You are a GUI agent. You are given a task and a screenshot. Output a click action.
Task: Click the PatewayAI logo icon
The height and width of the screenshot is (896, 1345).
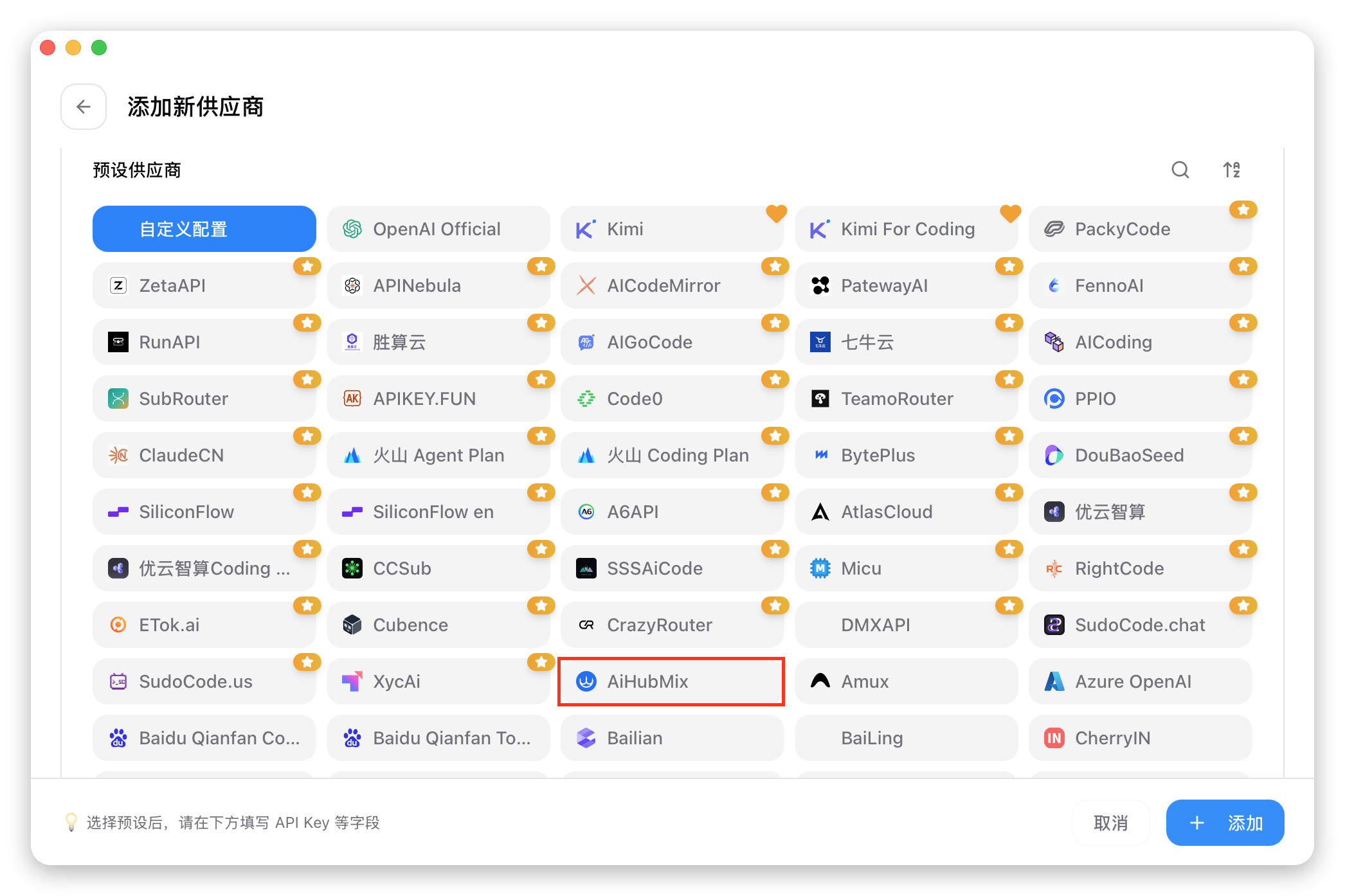[820, 285]
